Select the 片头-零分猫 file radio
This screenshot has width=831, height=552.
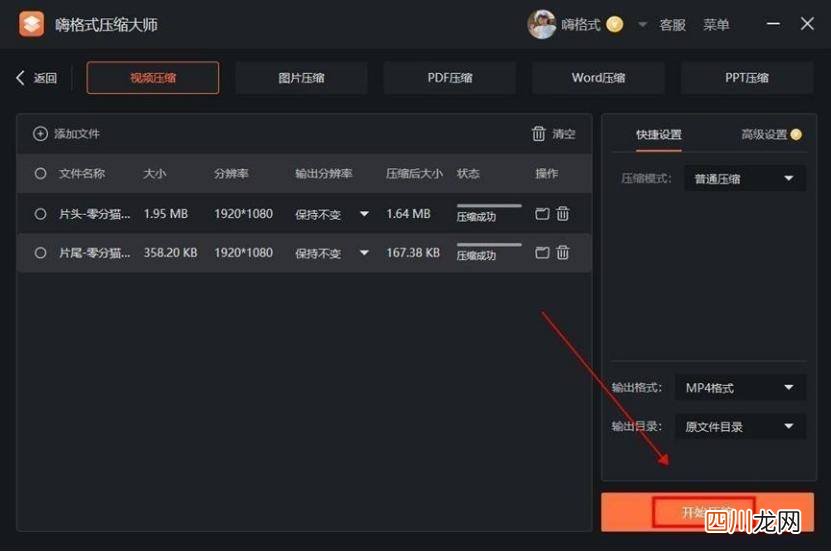(x=40, y=214)
